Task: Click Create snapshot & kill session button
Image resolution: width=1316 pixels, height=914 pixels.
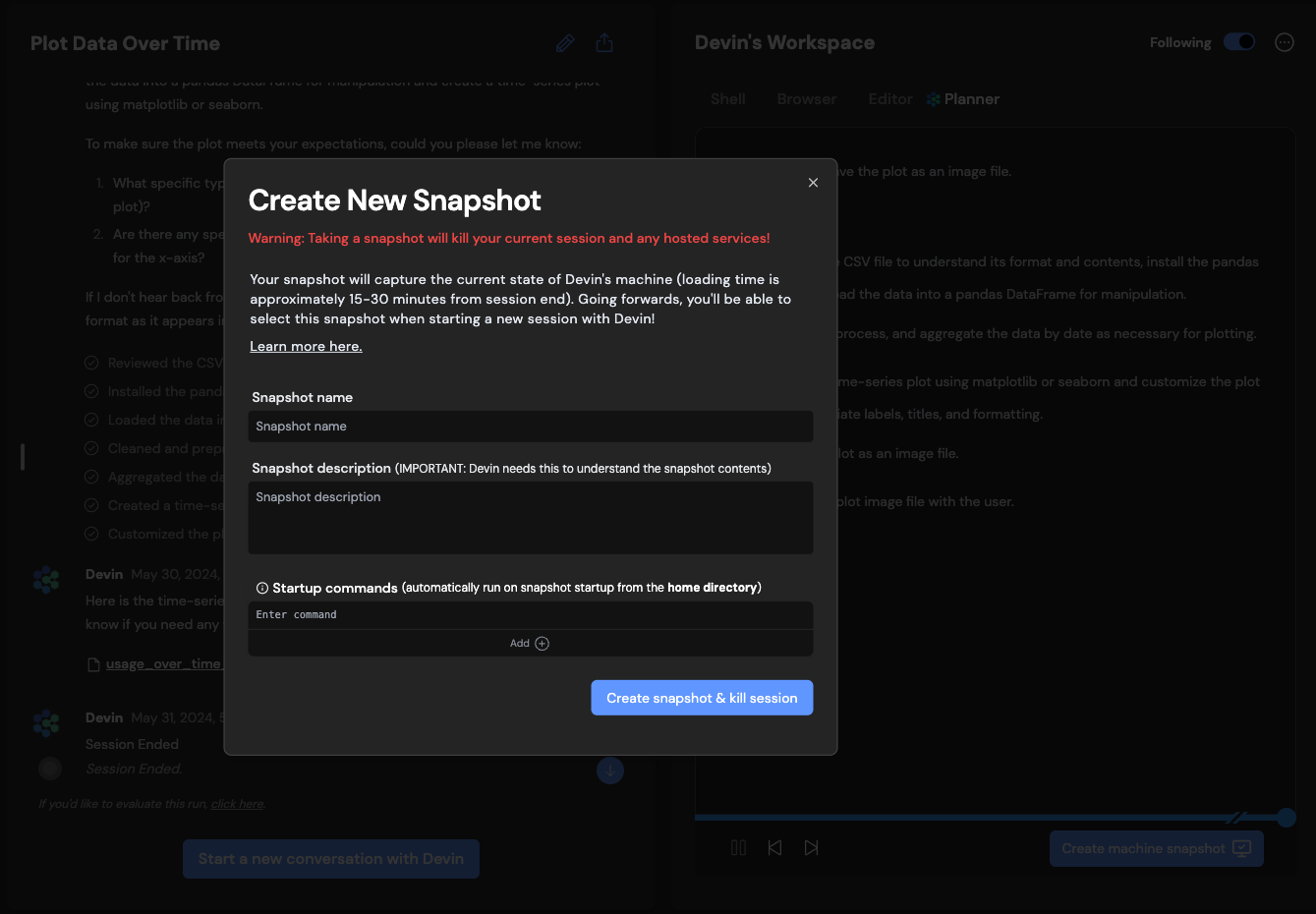Action: coord(702,698)
